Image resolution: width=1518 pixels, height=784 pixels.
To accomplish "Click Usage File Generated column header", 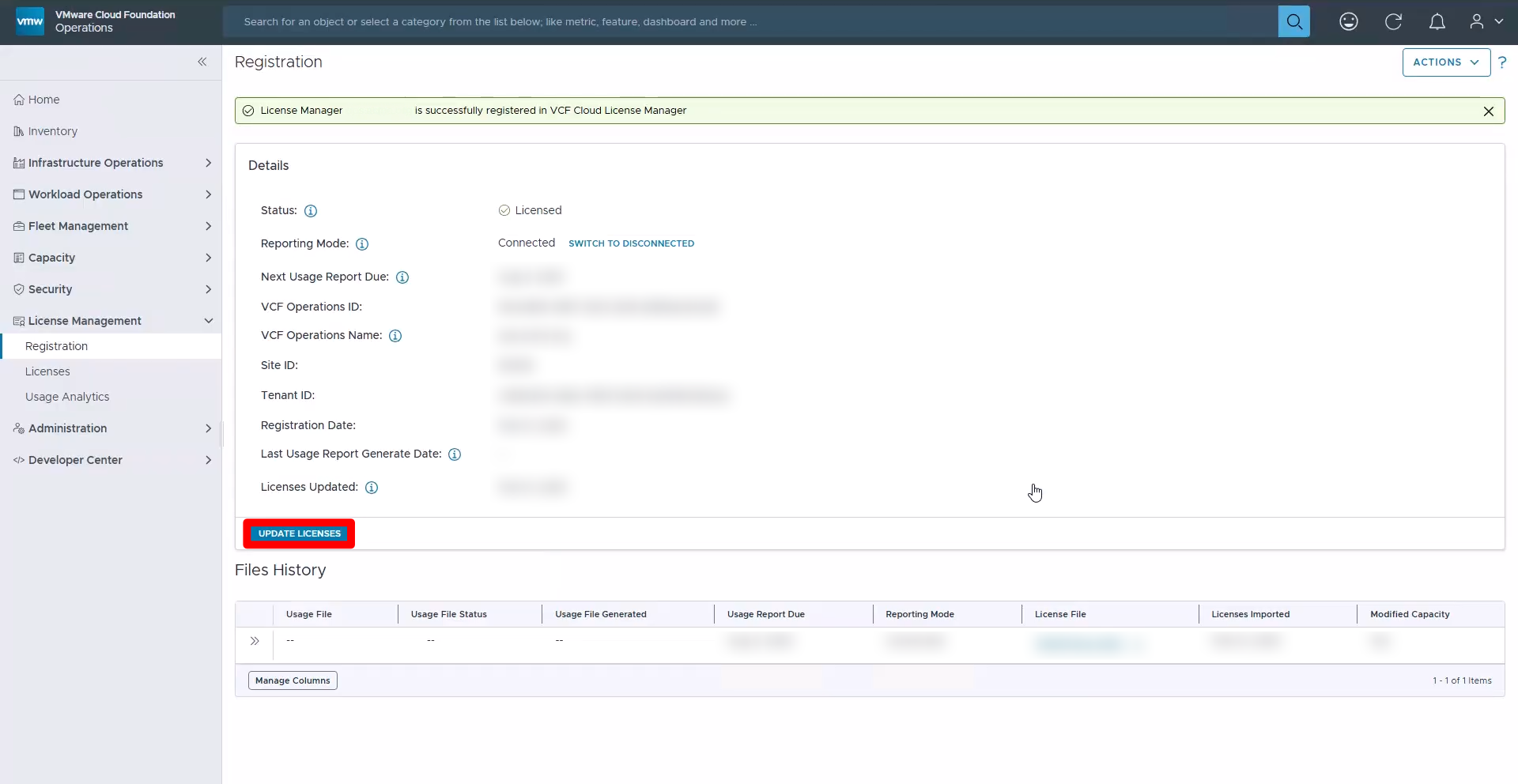I will click(601, 614).
